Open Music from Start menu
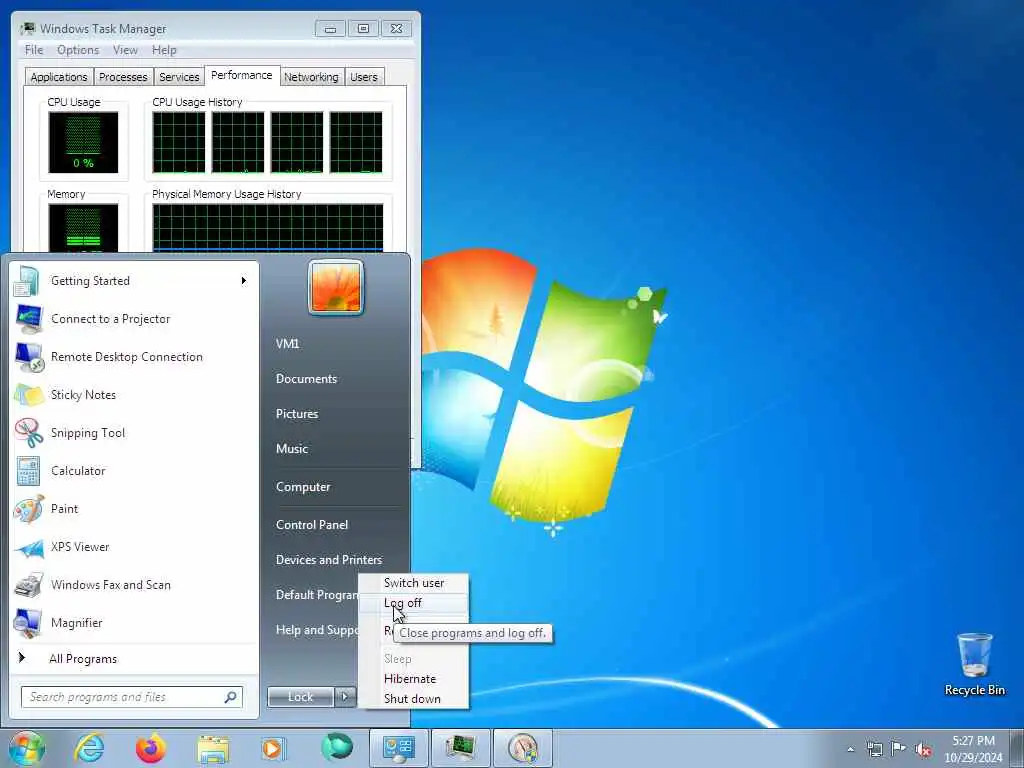1024x768 pixels. click(292, 449)
